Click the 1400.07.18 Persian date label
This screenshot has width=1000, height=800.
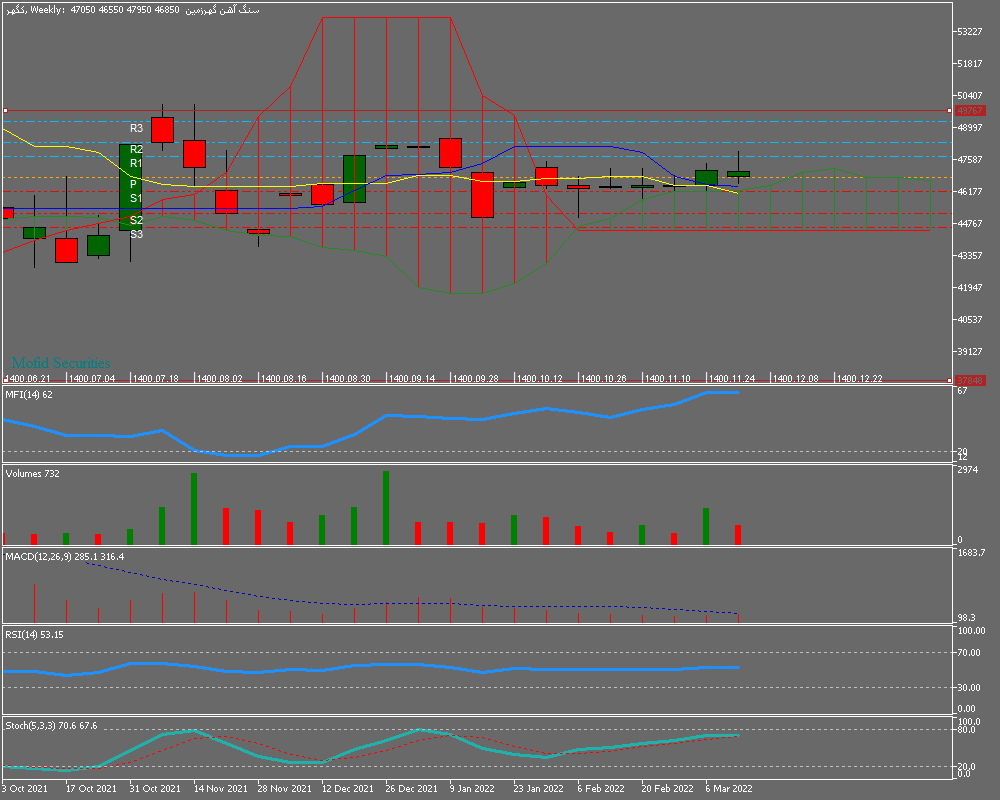click(x=155, y=378)
